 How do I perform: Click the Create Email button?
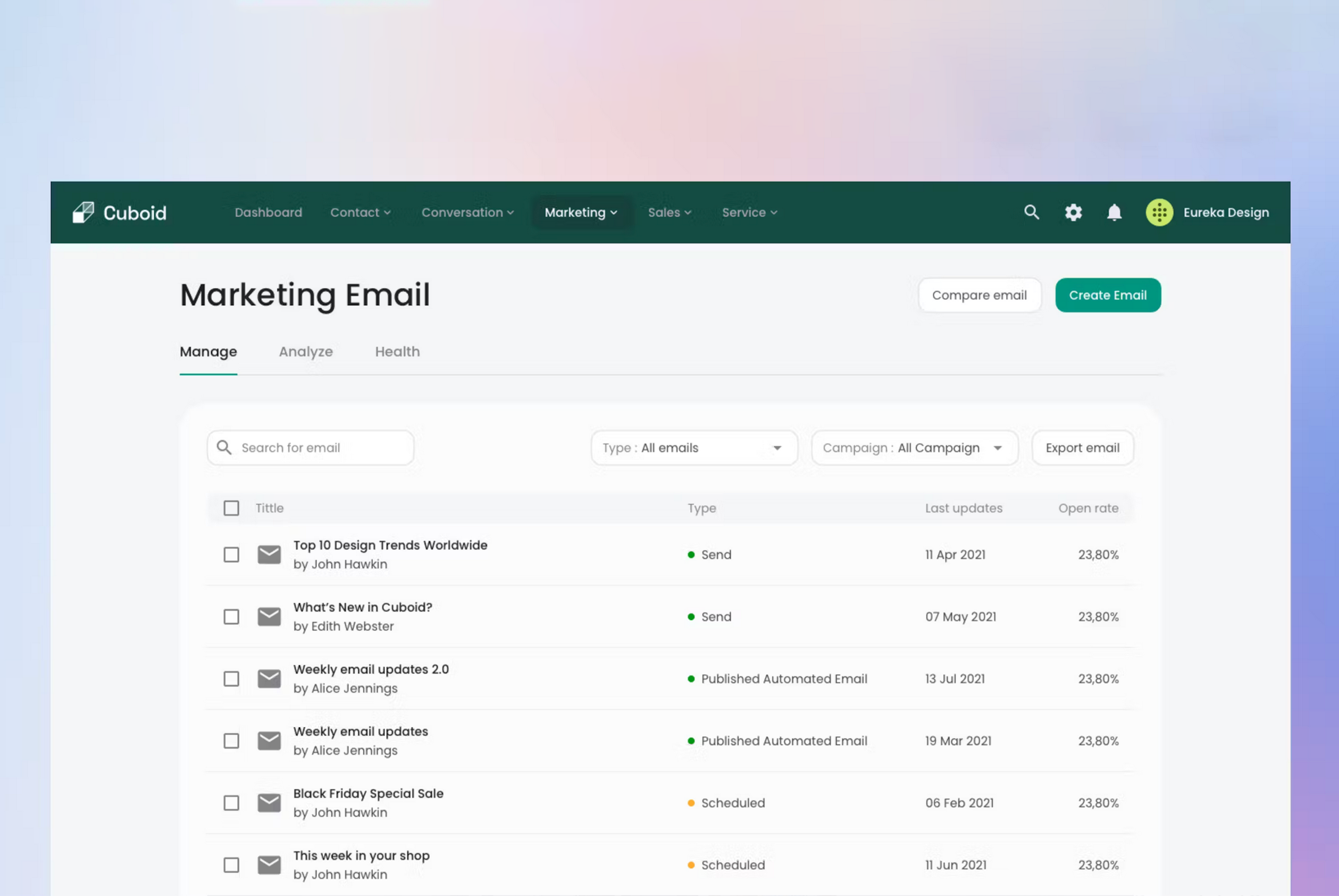(1107, 295)
